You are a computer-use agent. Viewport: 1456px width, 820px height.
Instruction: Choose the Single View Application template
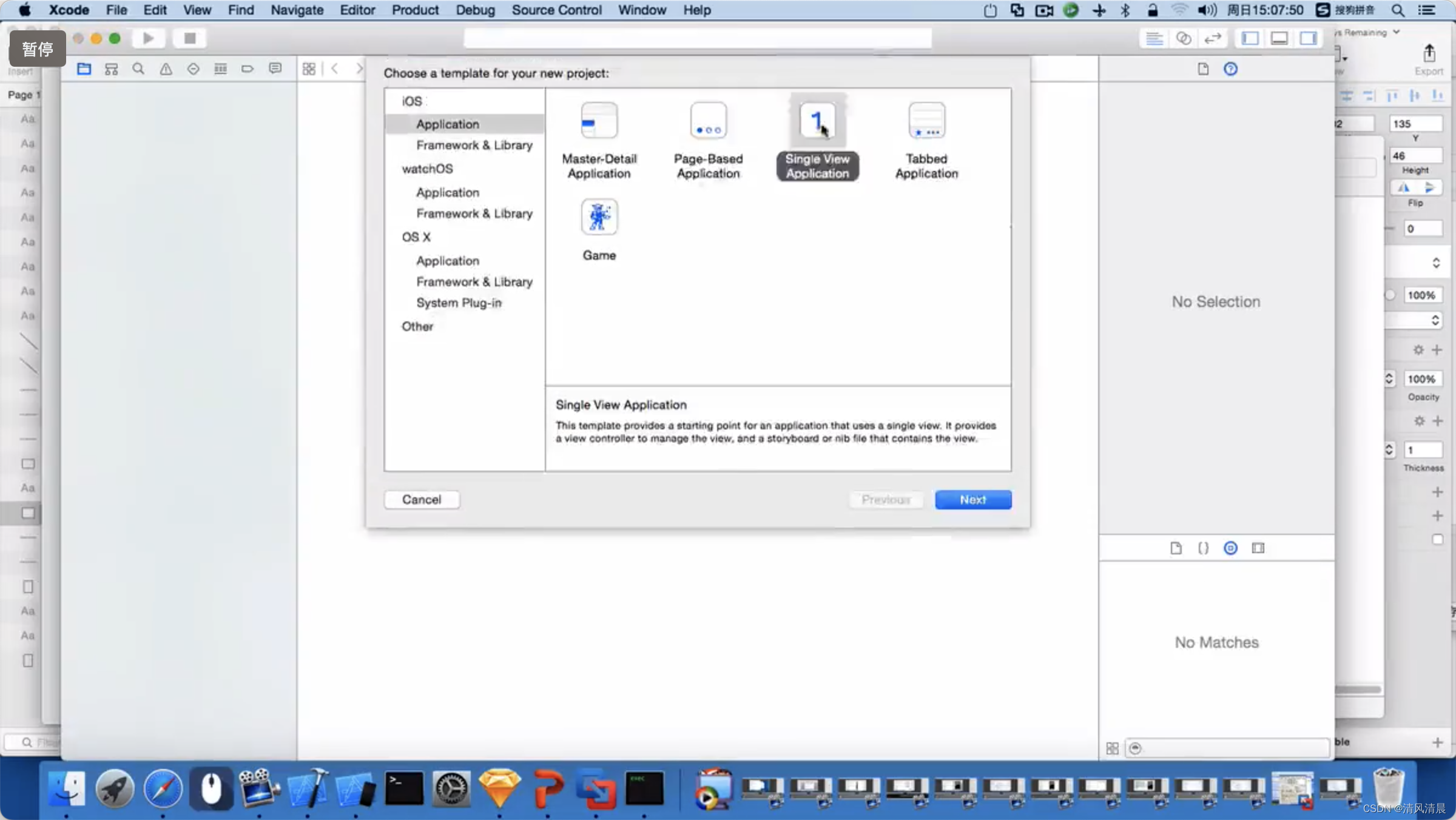point(817,139)
